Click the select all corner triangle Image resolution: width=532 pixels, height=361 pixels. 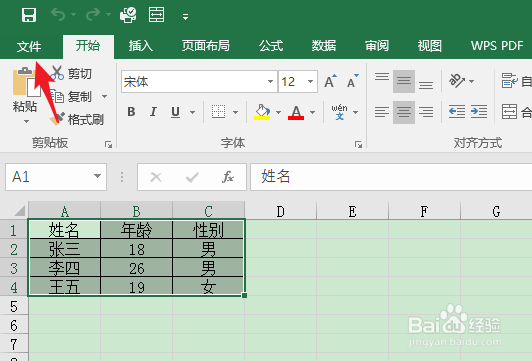click(20, 211)
